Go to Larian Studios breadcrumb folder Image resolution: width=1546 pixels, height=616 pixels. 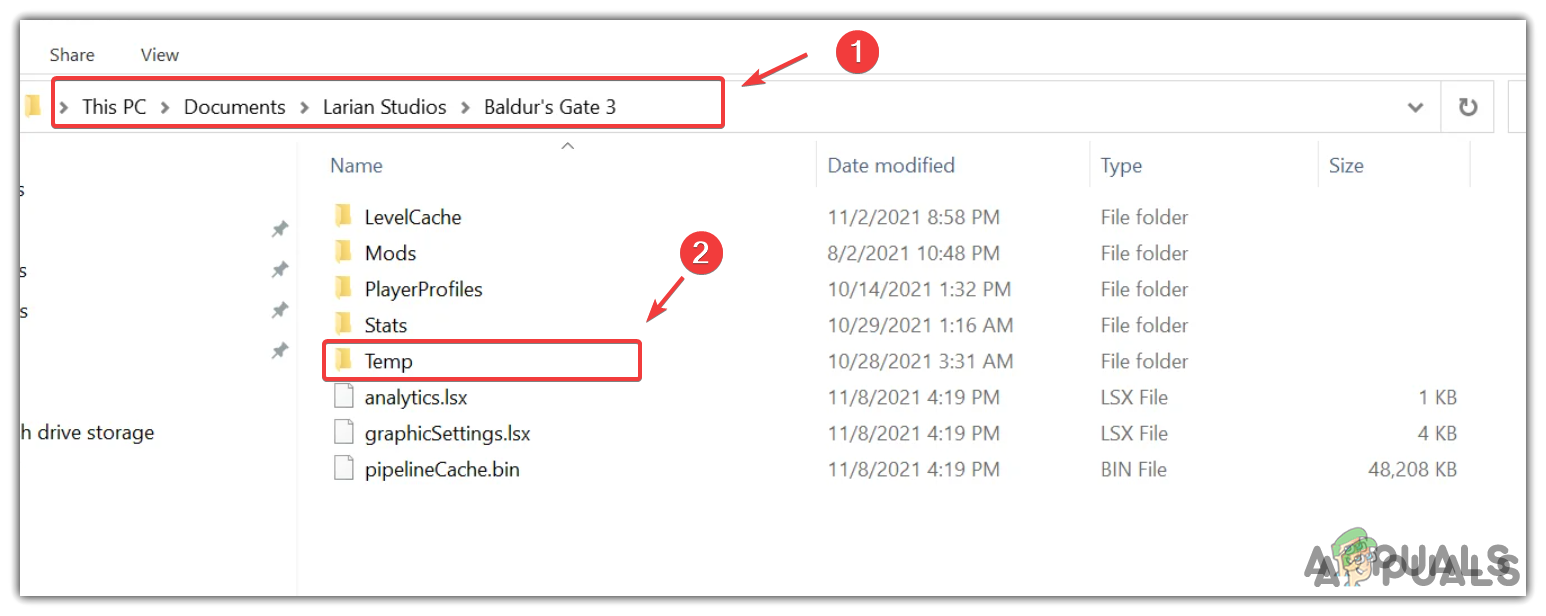(384, 107)
